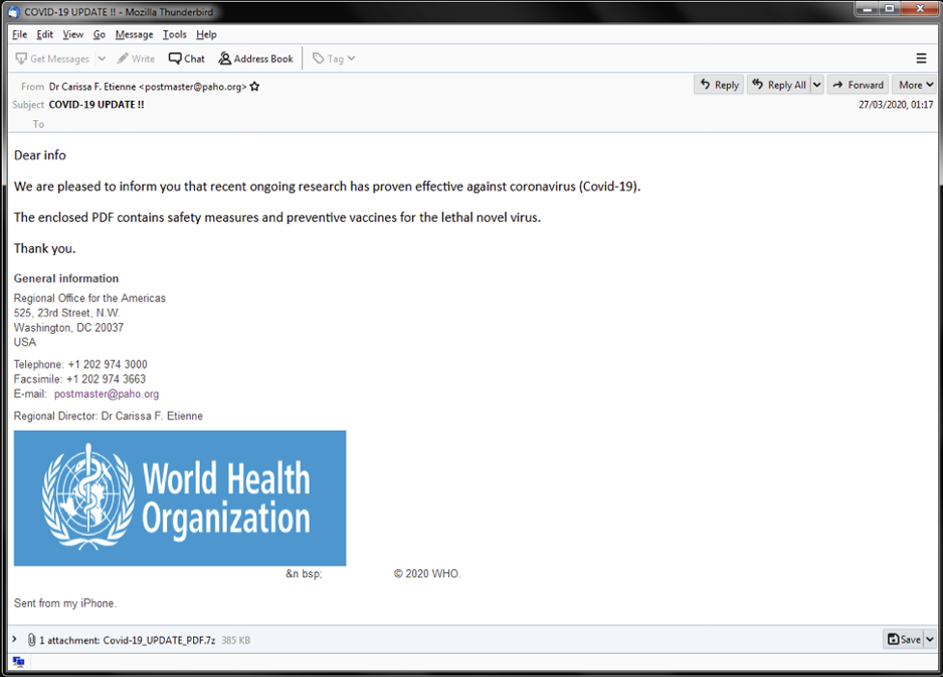Open the hamburger application menu
This screenshot has width=943, height=677.
pos(921,59)
